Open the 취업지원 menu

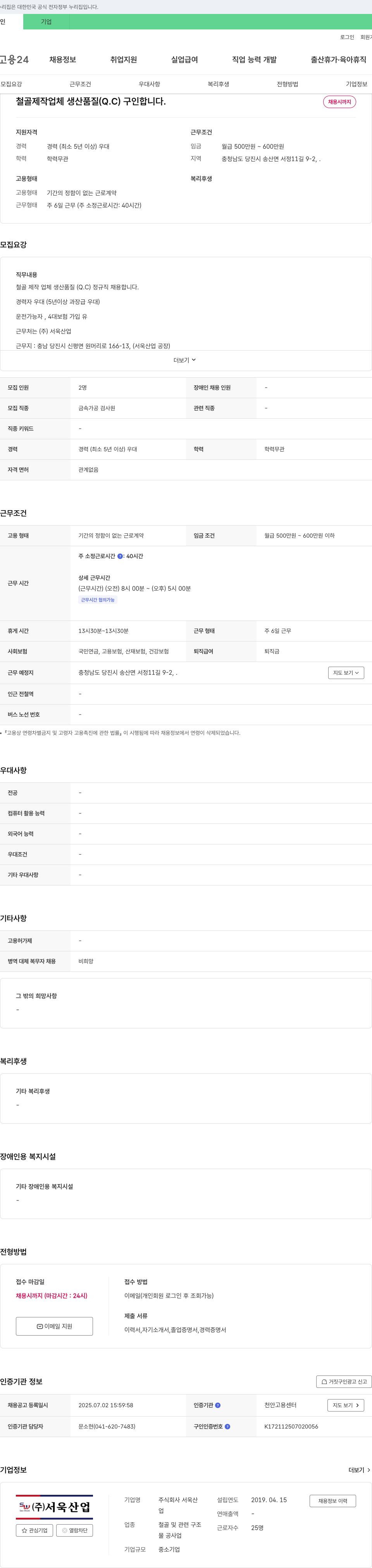(x=124, y=60)
